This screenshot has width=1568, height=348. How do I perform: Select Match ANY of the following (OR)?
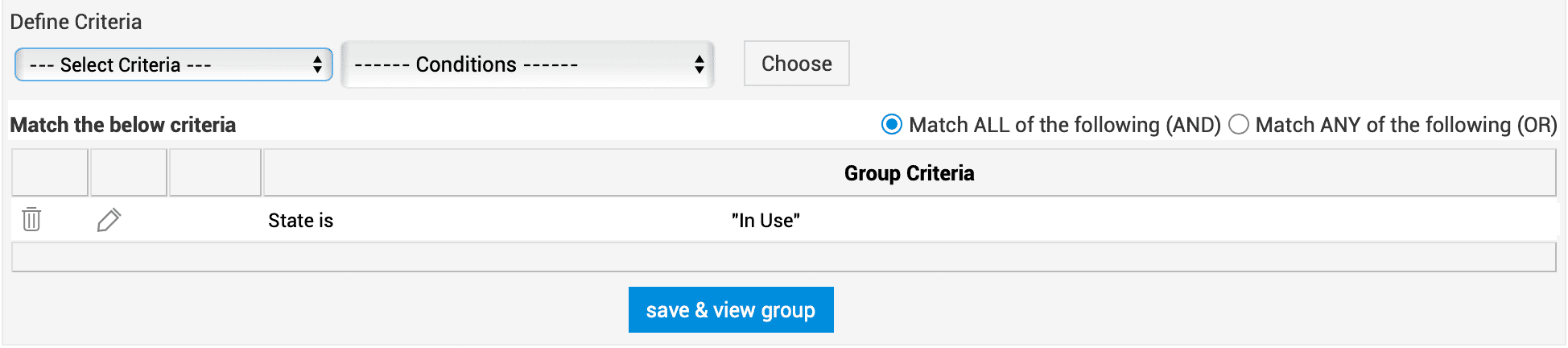(x=1239, y=125)
